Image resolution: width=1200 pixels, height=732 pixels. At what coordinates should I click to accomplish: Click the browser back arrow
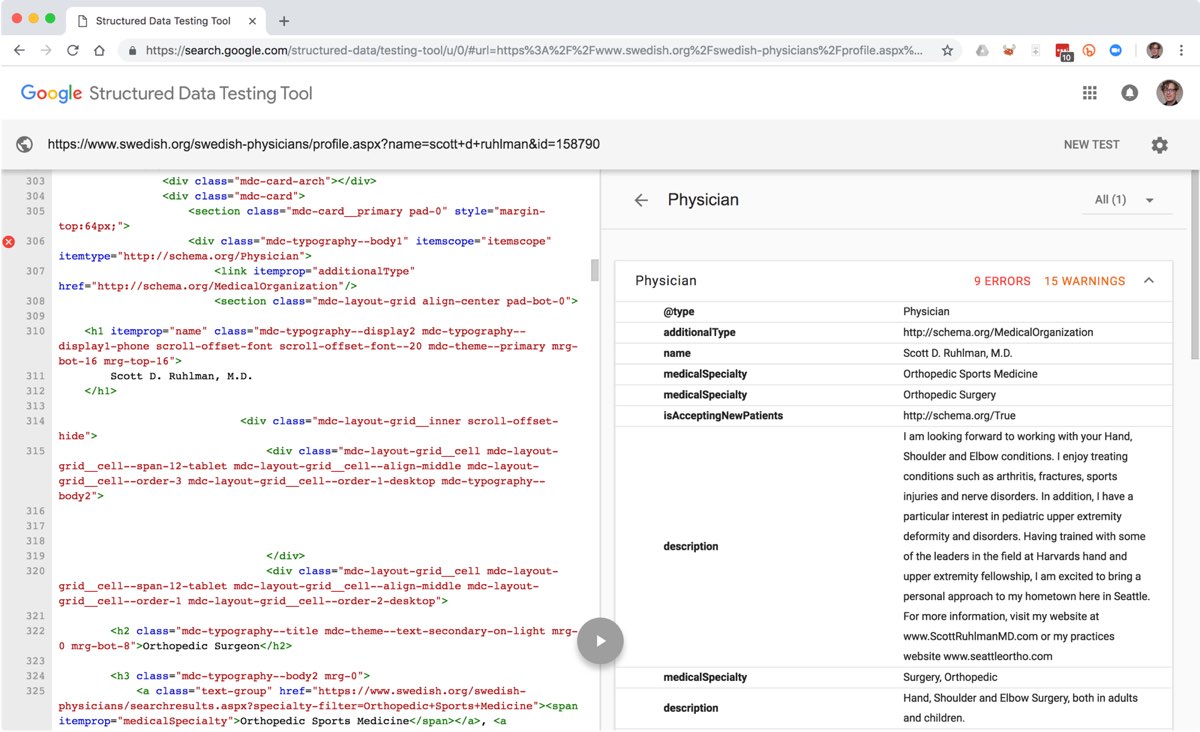[19, 50]
